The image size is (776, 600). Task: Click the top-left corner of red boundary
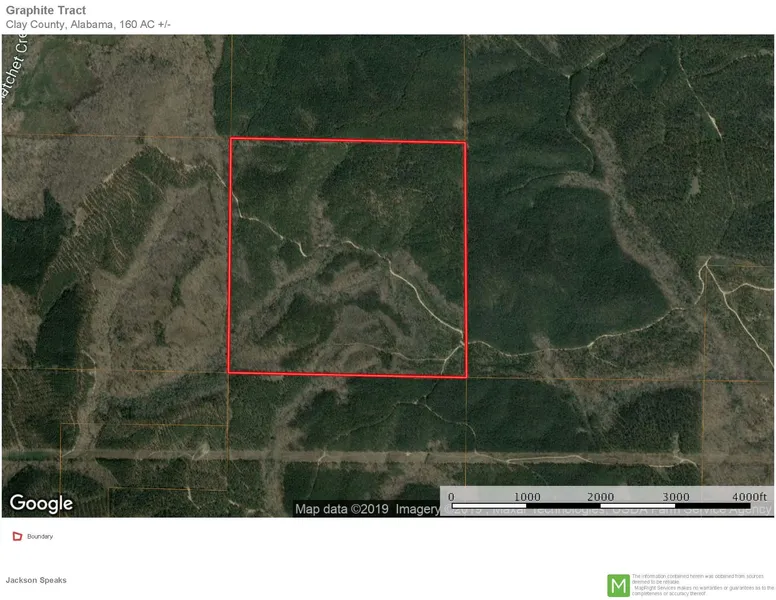tap(231, 139)
